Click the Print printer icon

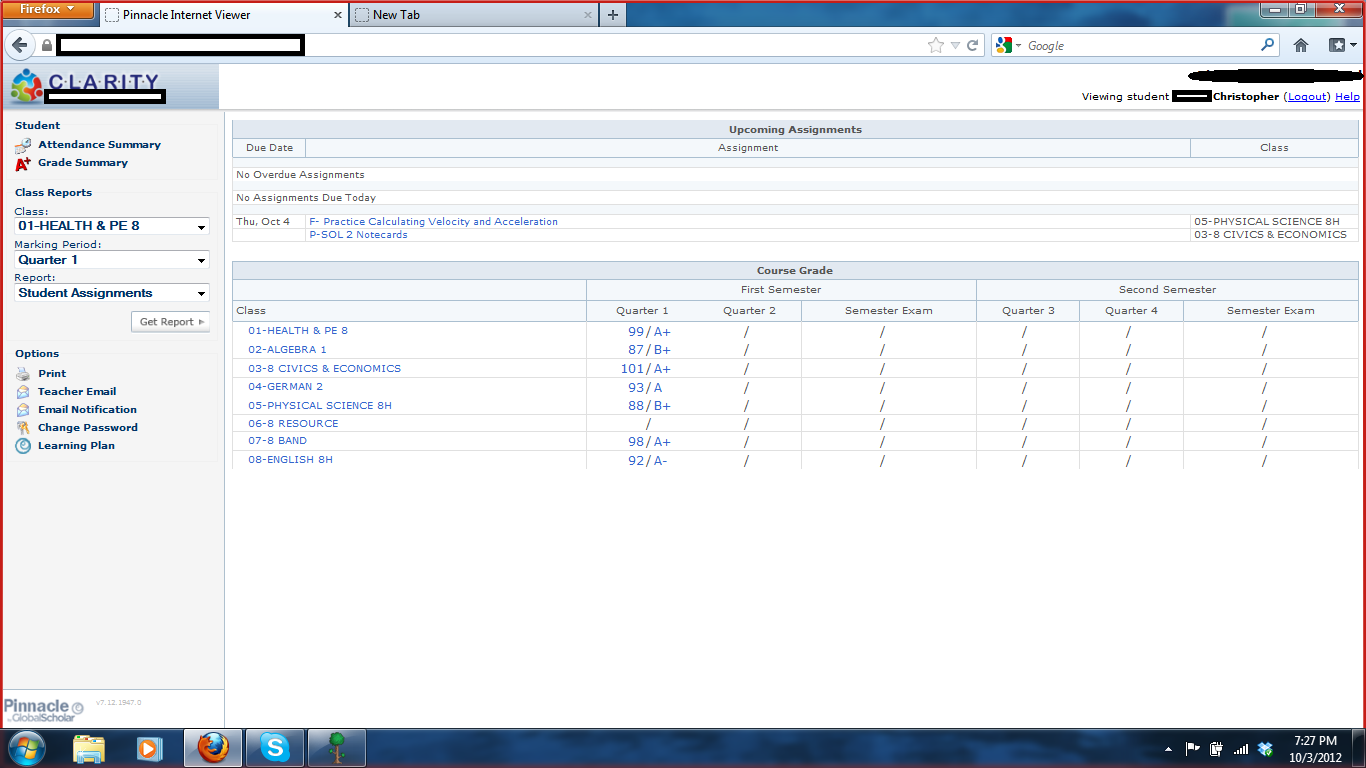(x=23, y=374)
